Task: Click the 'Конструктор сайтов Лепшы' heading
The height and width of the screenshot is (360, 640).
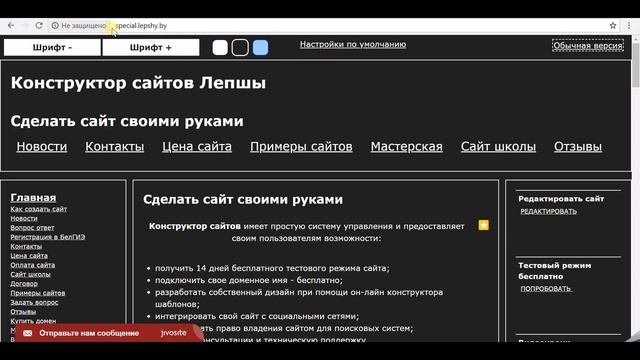Action: coord(138,83)
